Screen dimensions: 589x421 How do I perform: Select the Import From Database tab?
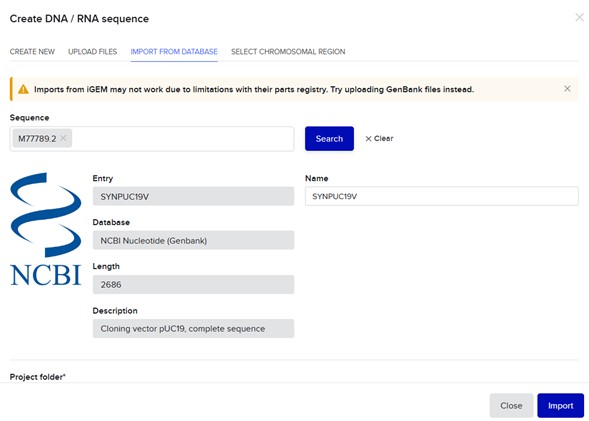coord(174,51)
